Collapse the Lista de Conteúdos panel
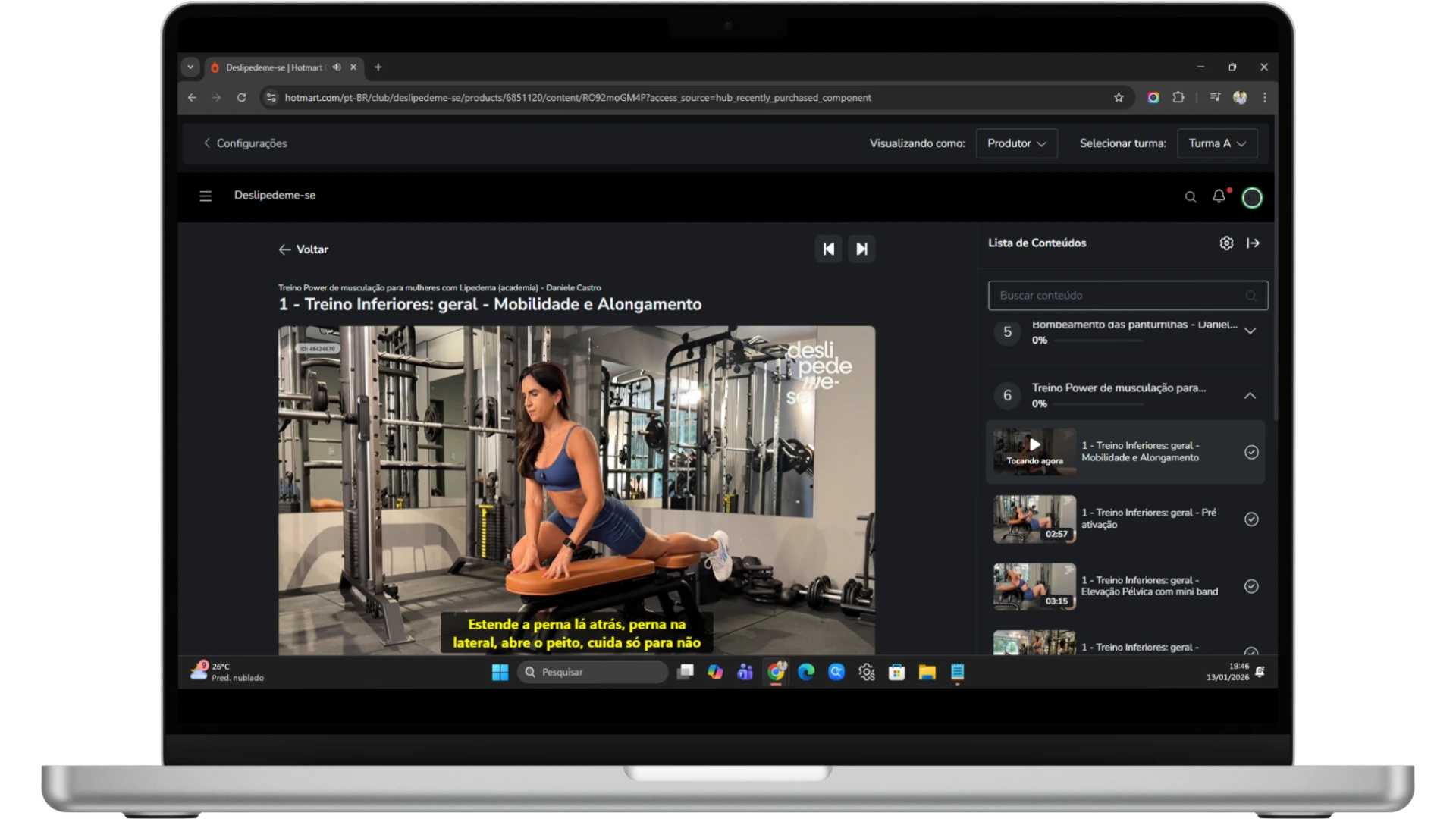The image size is (1456, 819). point(1253,243)
